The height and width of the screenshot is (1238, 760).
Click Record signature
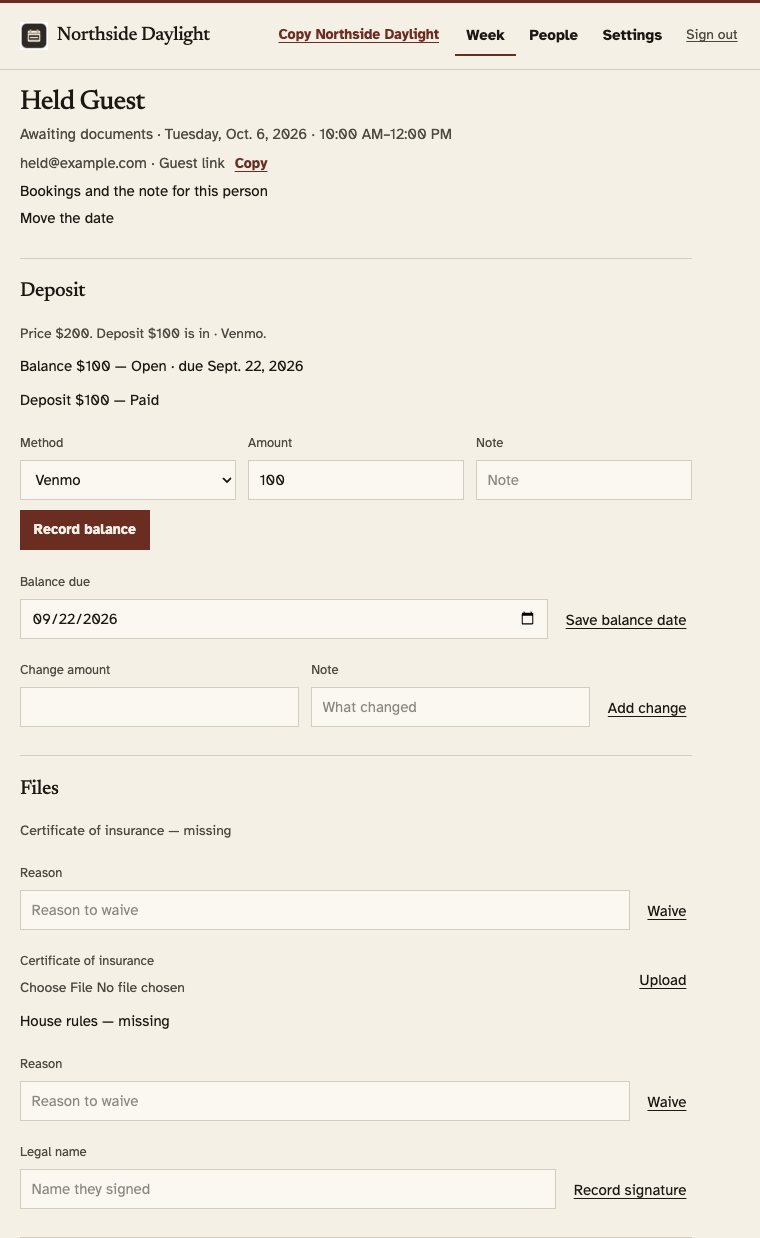click(630, 1190)
